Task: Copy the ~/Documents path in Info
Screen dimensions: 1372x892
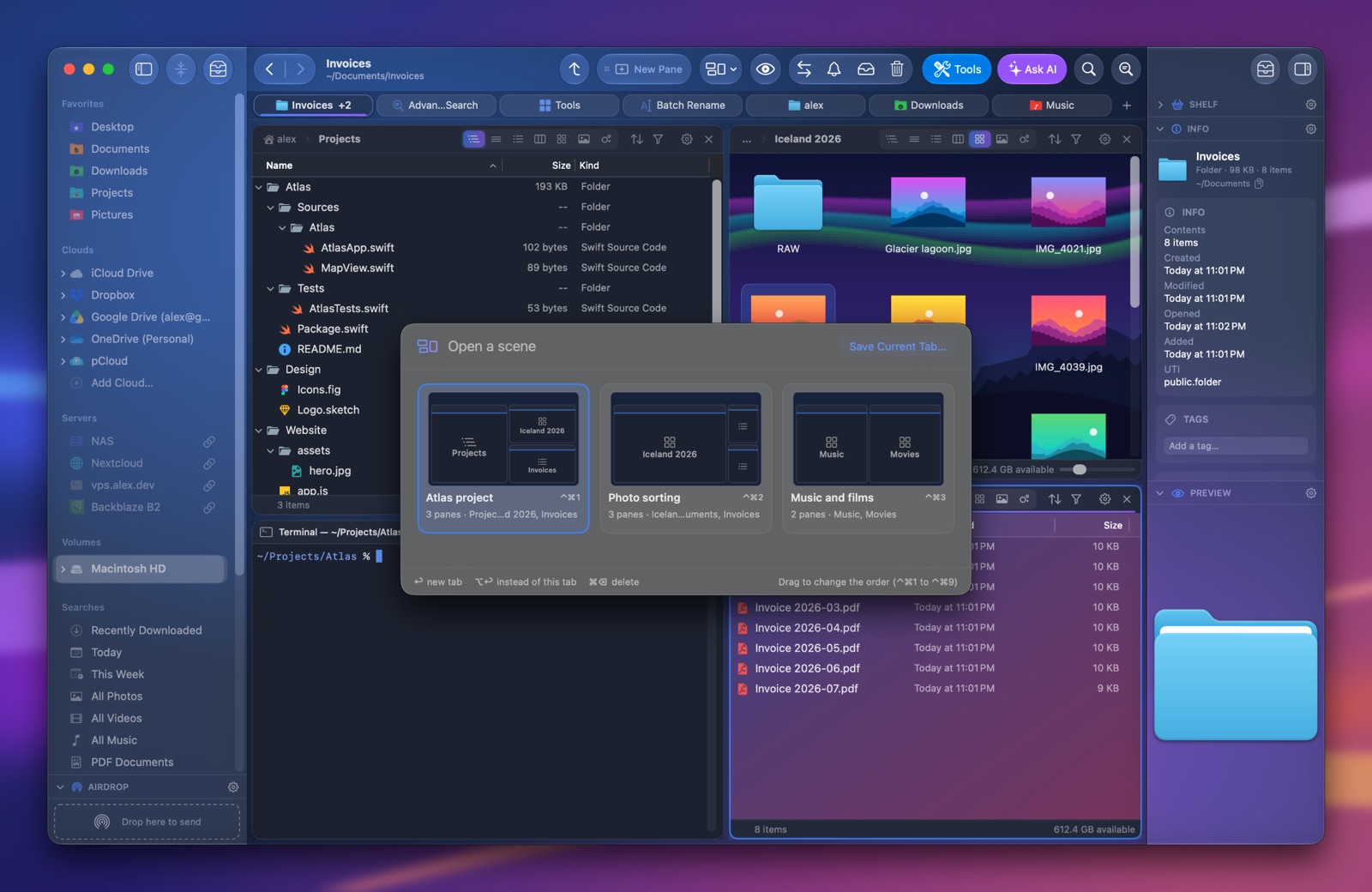Action: (x=1259, y=184)
